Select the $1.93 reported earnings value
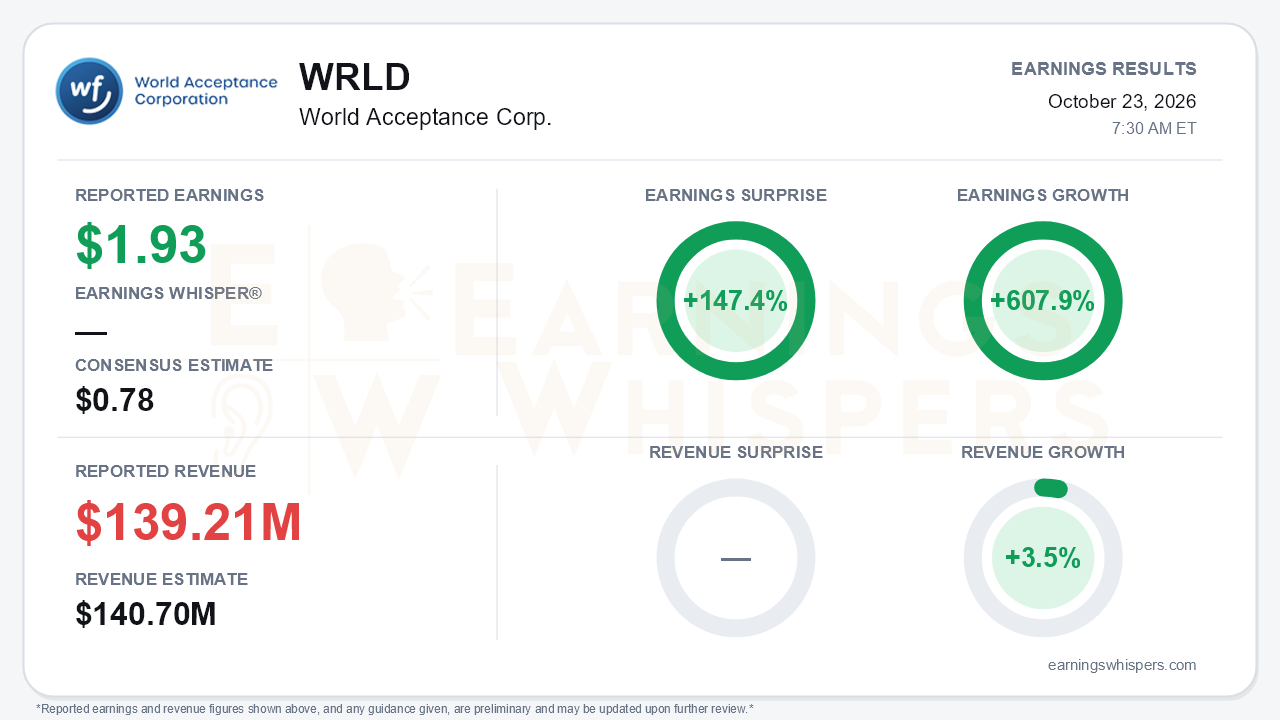Screen dimensions: 1280x720 pyautogui.click(x=141, y=245)
